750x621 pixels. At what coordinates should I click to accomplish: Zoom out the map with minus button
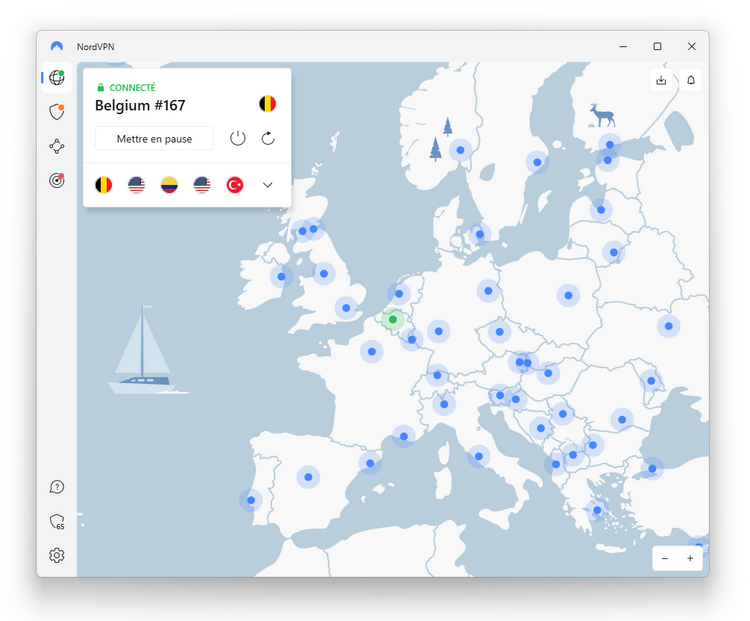click(665, 558)
